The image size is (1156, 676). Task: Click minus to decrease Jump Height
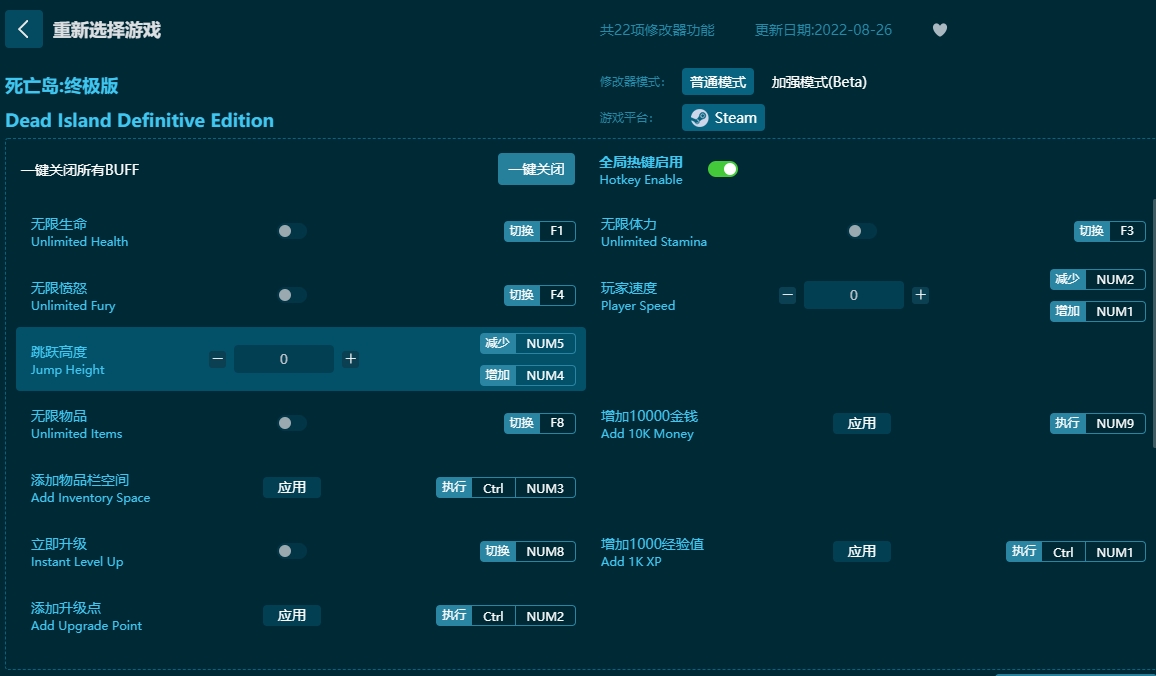click(217, 358)
